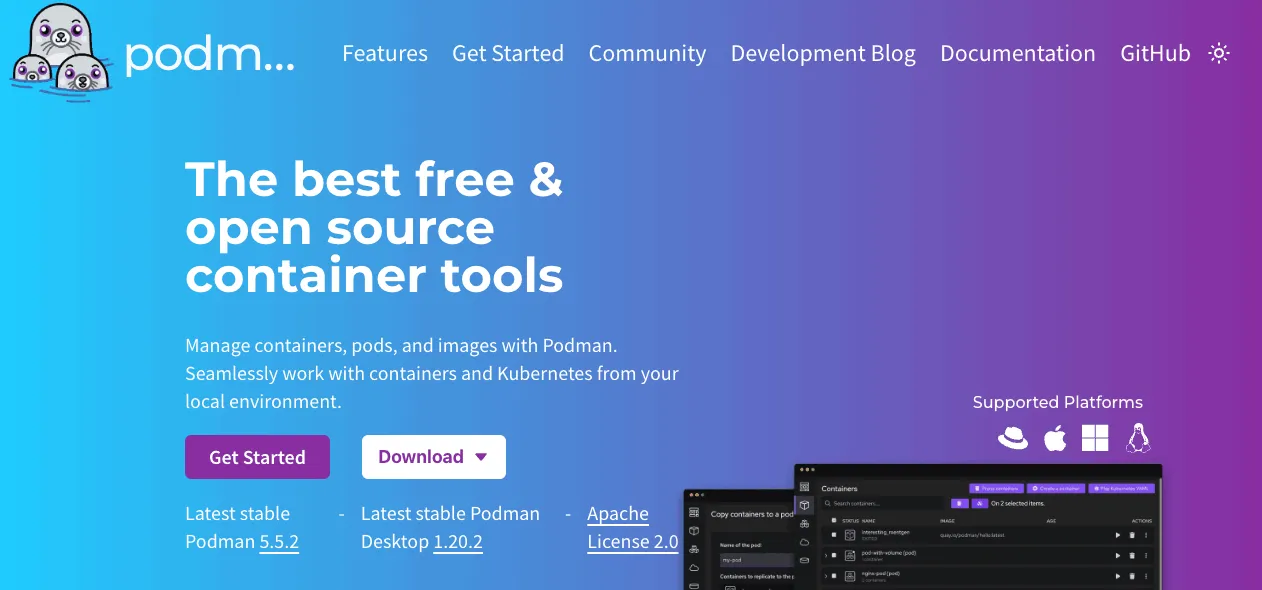Open the Podman Desktop 1.20.2 link

point(458,542)
